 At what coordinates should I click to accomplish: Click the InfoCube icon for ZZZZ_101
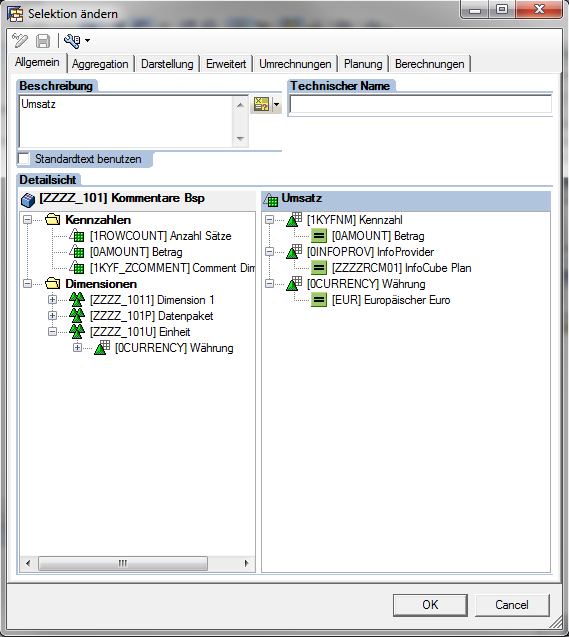(x=28, y=199)
